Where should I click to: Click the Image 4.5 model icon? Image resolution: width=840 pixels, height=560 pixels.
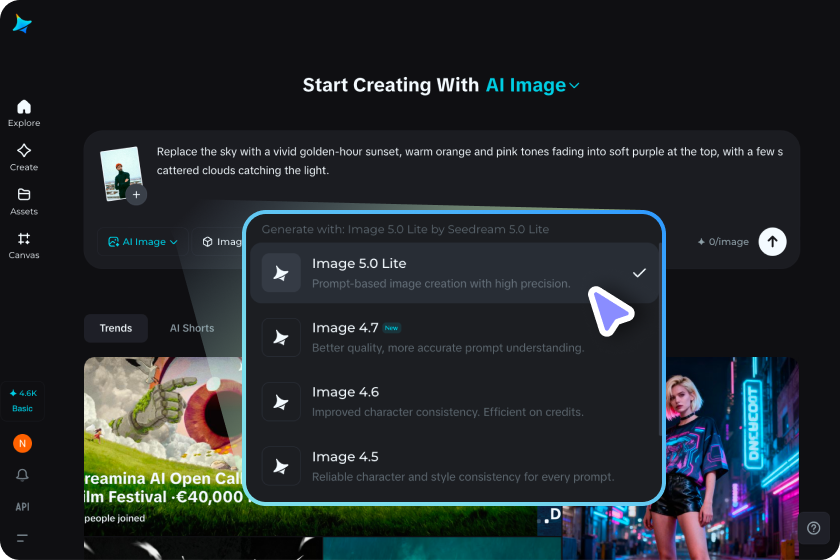tap(281, 466)
